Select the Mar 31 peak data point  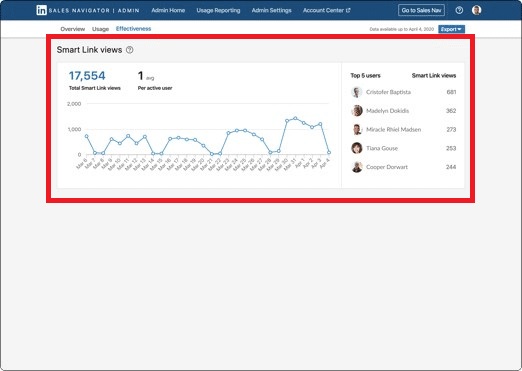pos(295,118)
